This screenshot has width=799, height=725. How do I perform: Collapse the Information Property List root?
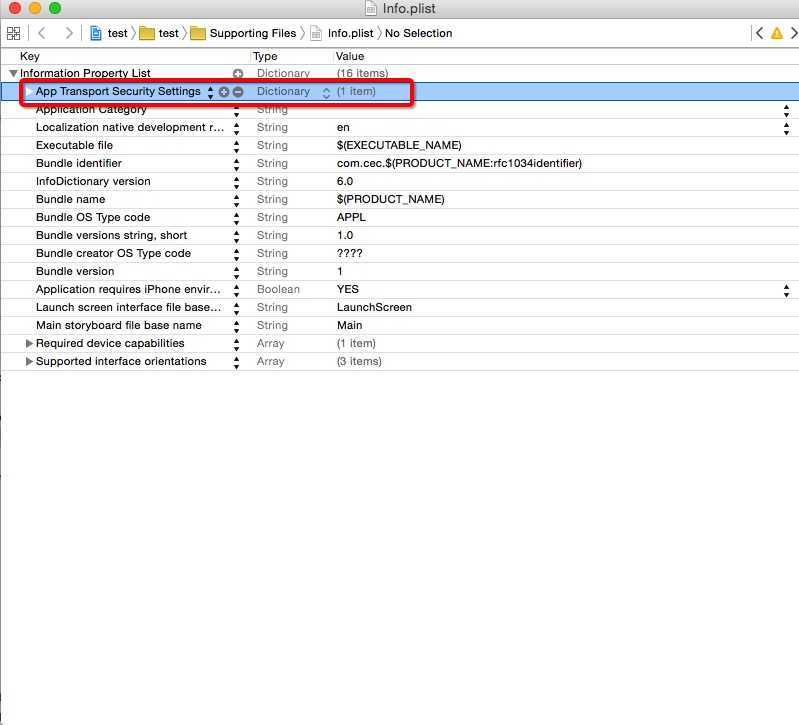[14, 73]
